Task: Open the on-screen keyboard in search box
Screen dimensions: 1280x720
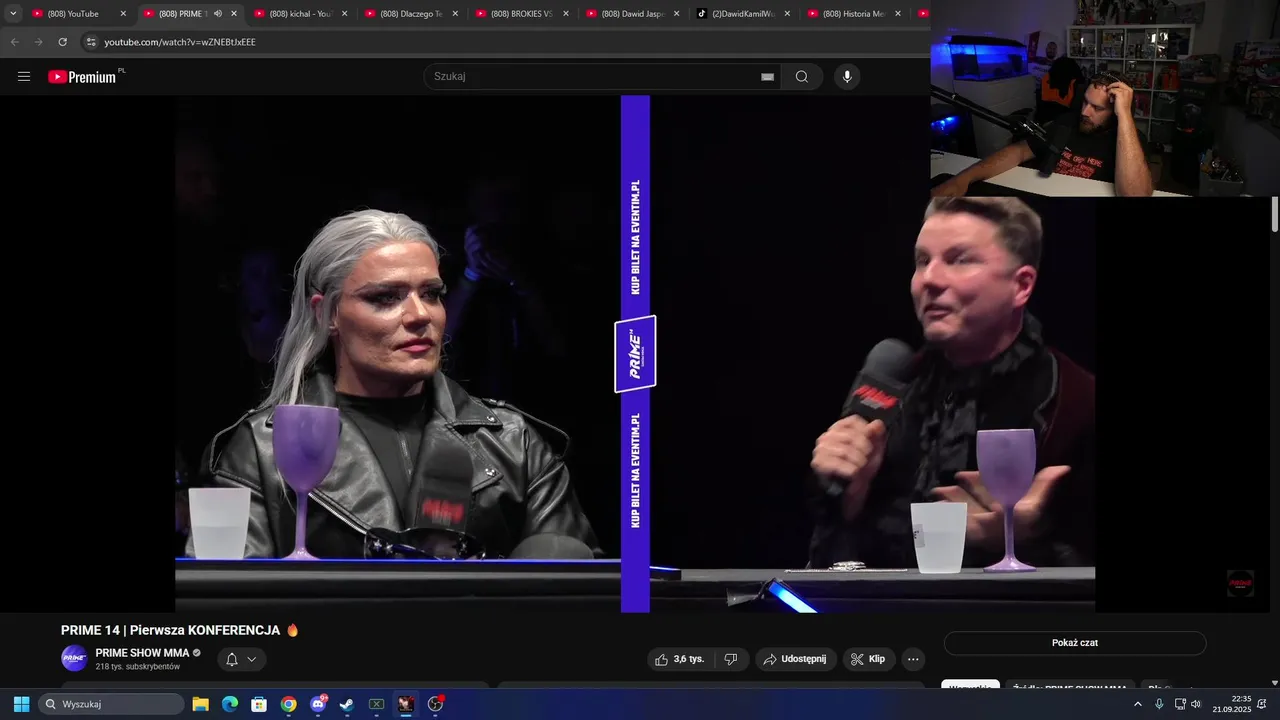Action: [767, 77]
